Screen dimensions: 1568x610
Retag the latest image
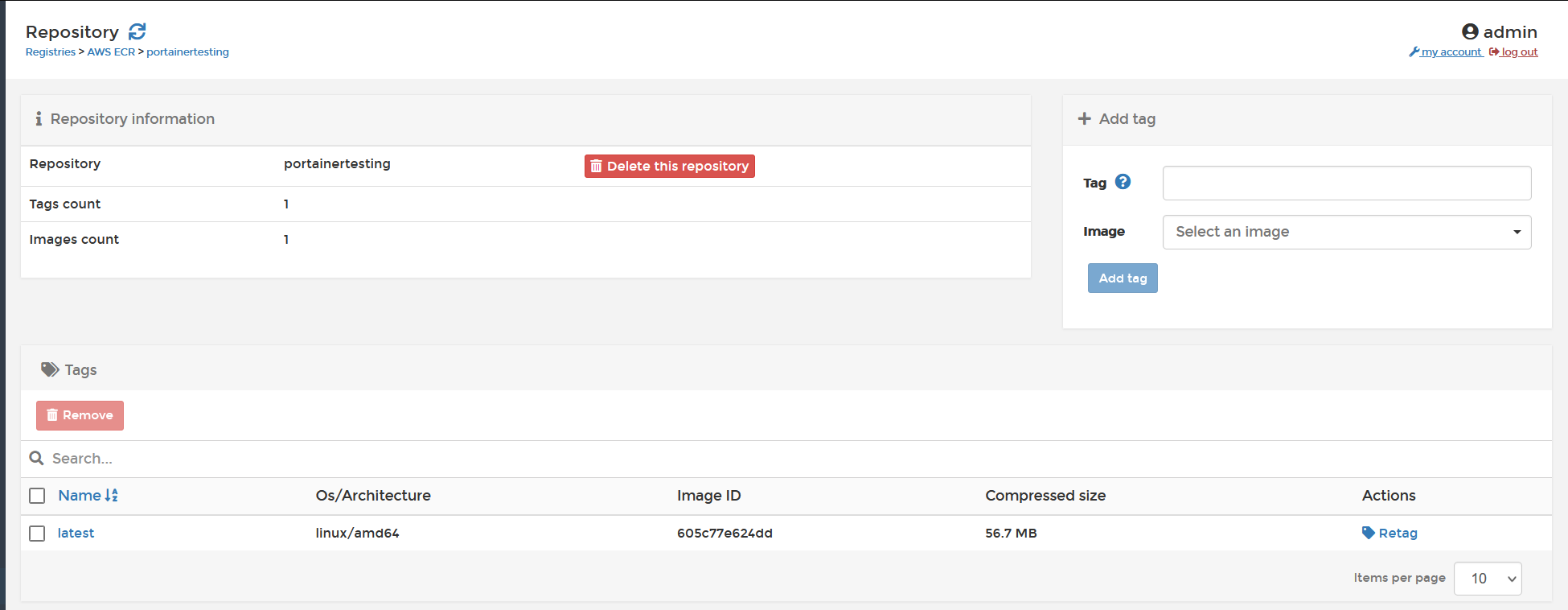(1389, 533)
